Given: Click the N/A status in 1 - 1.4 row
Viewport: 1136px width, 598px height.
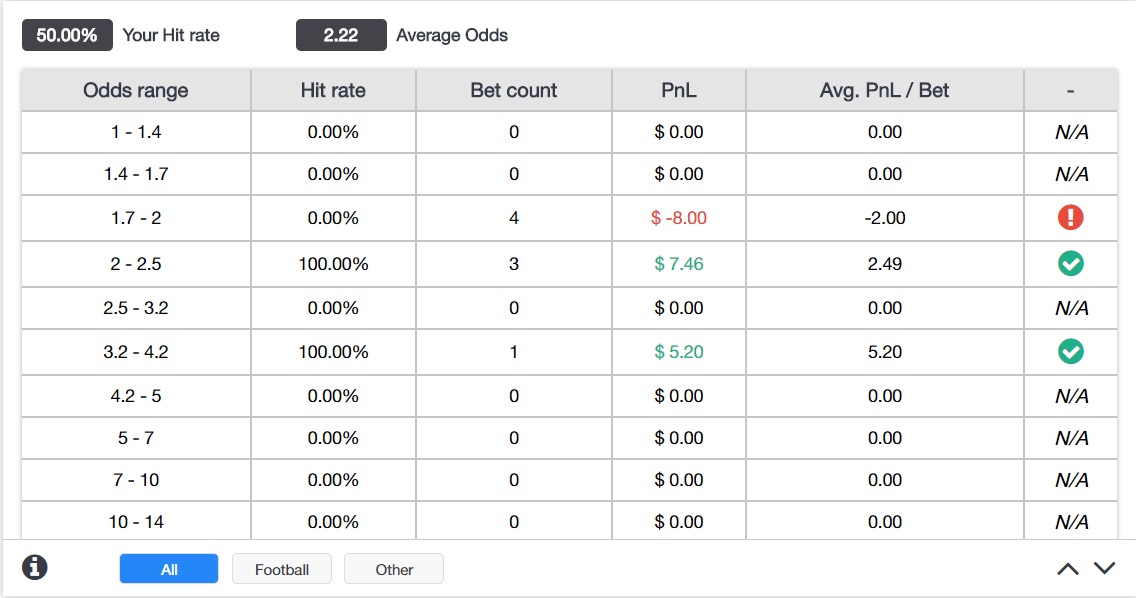Looking at the screenshot, I should click(x=1071, y=132).
